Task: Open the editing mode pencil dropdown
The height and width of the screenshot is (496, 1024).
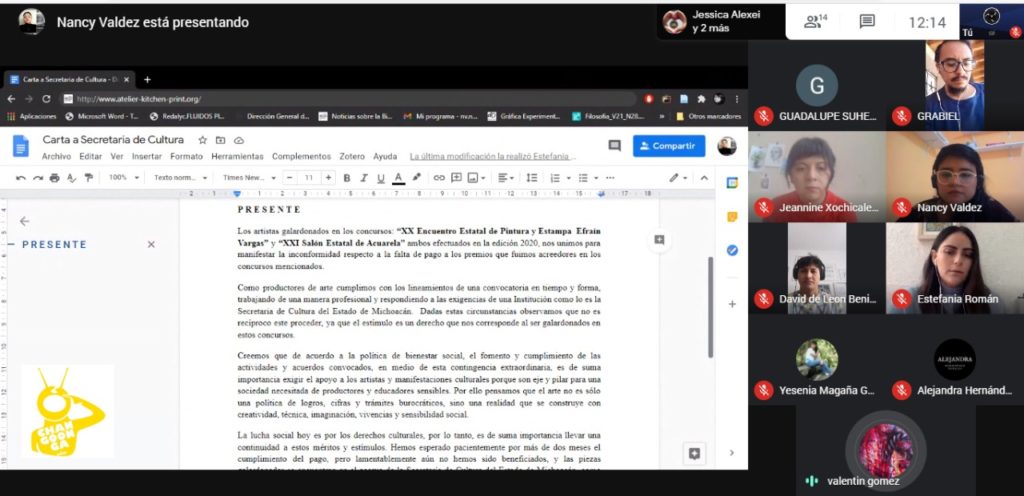Action: coord(679,178)
